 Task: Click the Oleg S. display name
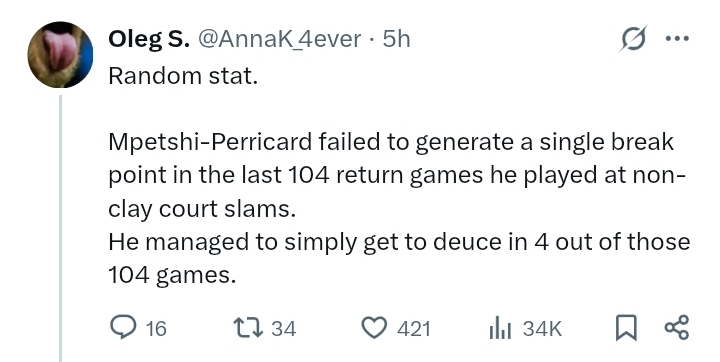click(x=148, y=39)
